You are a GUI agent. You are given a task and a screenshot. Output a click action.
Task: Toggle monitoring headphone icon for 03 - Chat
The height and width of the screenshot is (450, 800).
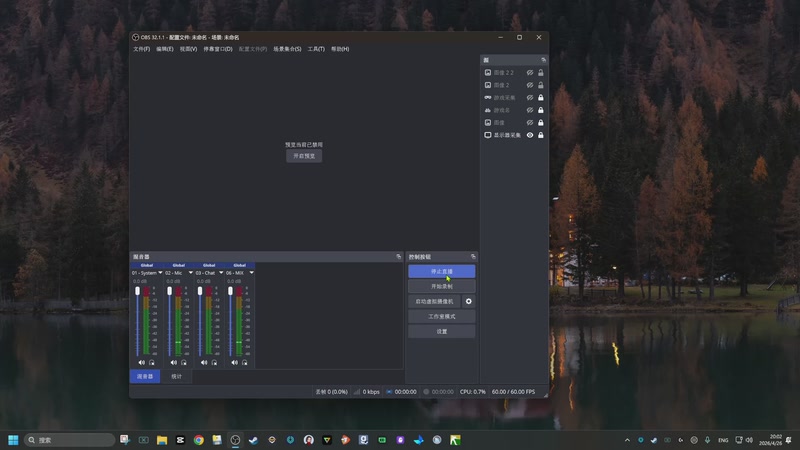(214, 363)
